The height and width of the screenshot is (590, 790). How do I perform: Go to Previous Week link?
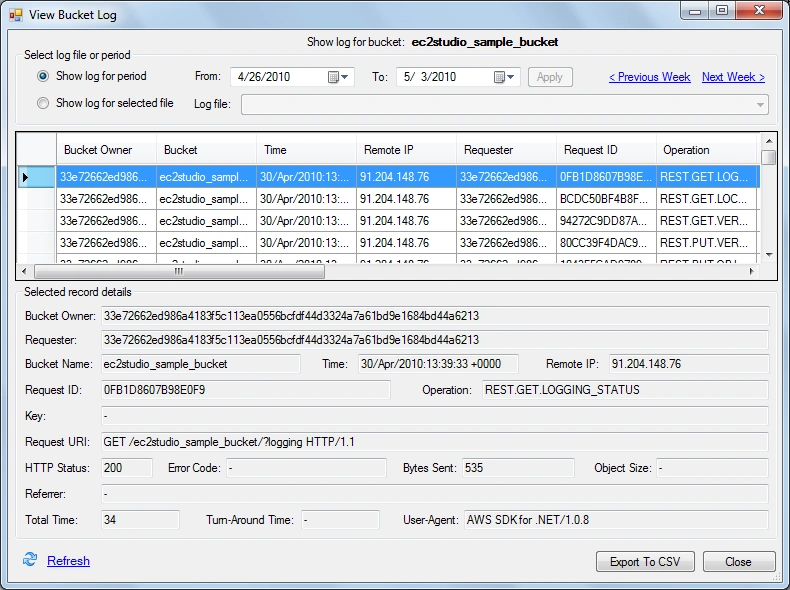pos(649,77)
